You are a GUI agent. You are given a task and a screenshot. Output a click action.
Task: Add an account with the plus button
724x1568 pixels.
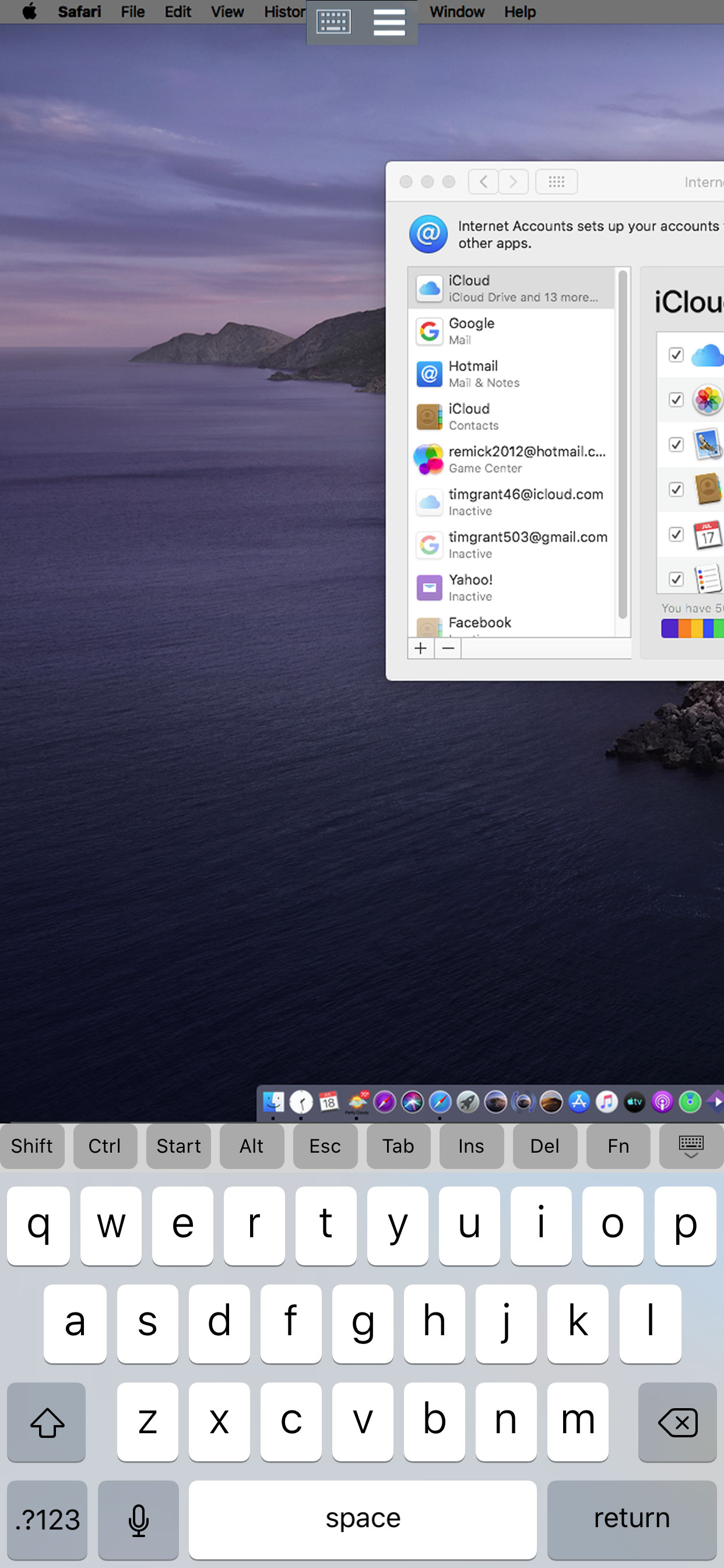click(420, 649)
